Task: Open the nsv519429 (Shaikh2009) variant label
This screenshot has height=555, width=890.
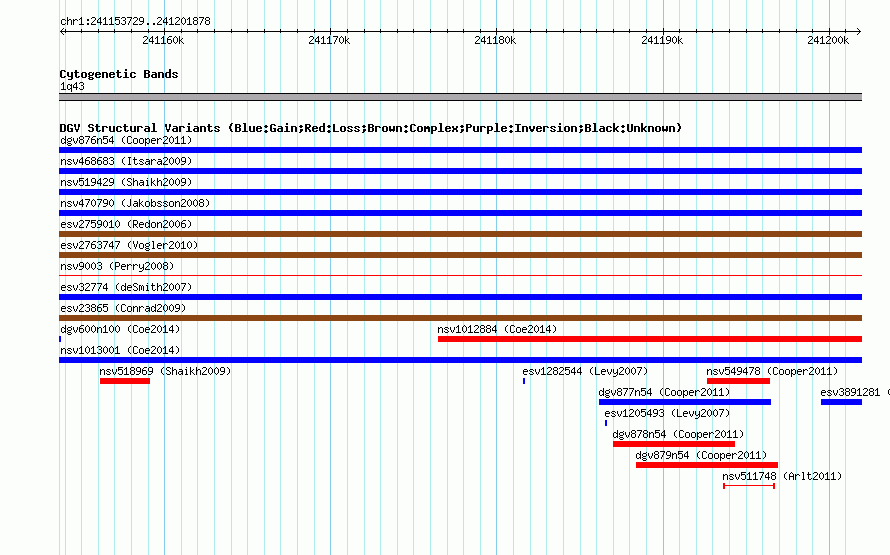Action: pos(126,182)
